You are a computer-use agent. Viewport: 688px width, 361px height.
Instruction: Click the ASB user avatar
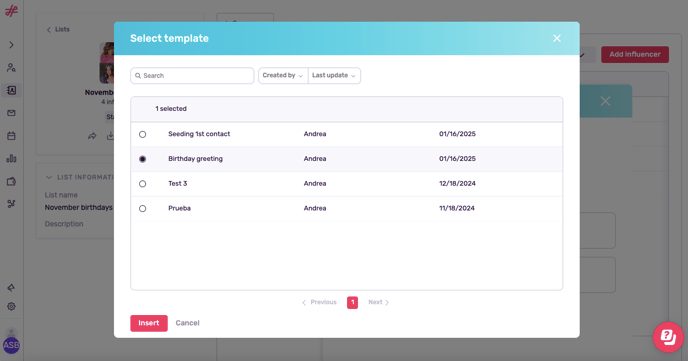coord(11,345)
